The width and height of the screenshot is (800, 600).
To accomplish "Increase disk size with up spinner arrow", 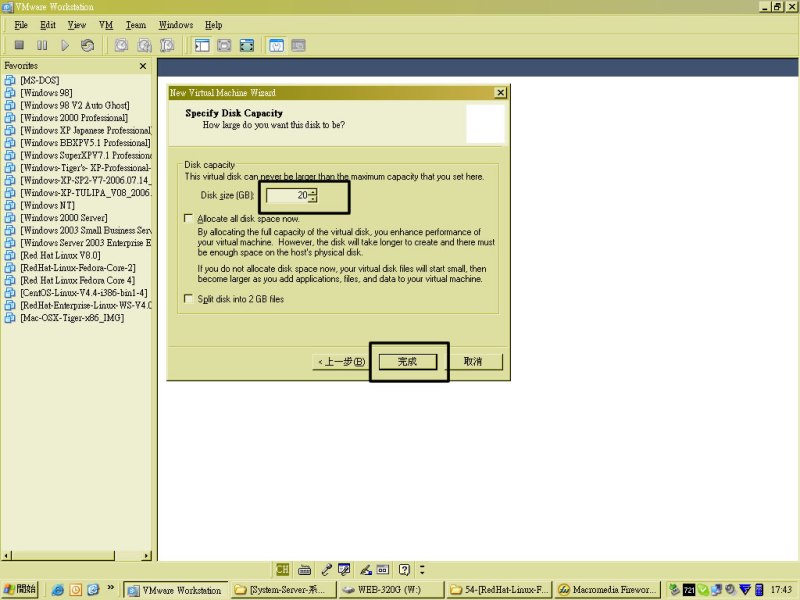I will 313,192.
